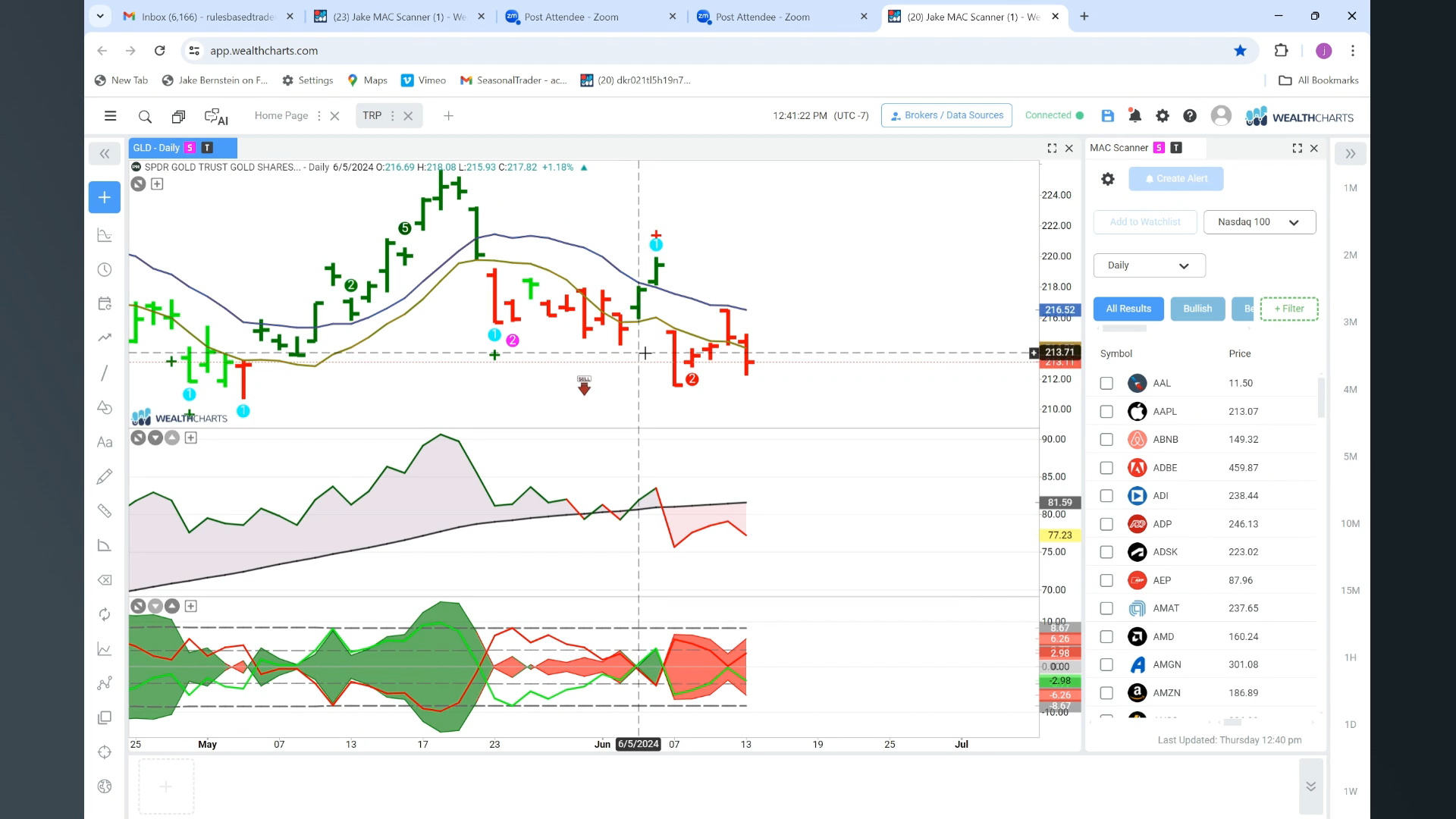Click the layouts windows icon

tap(178, 116)
